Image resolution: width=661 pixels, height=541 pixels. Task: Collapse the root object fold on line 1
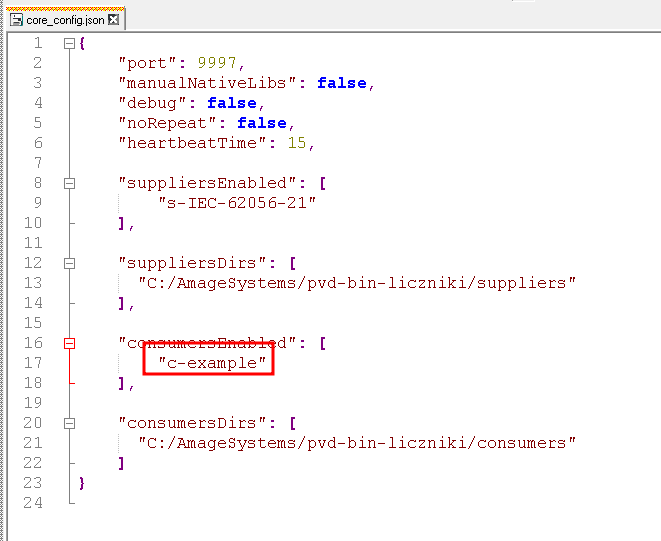tap(69, 43)
